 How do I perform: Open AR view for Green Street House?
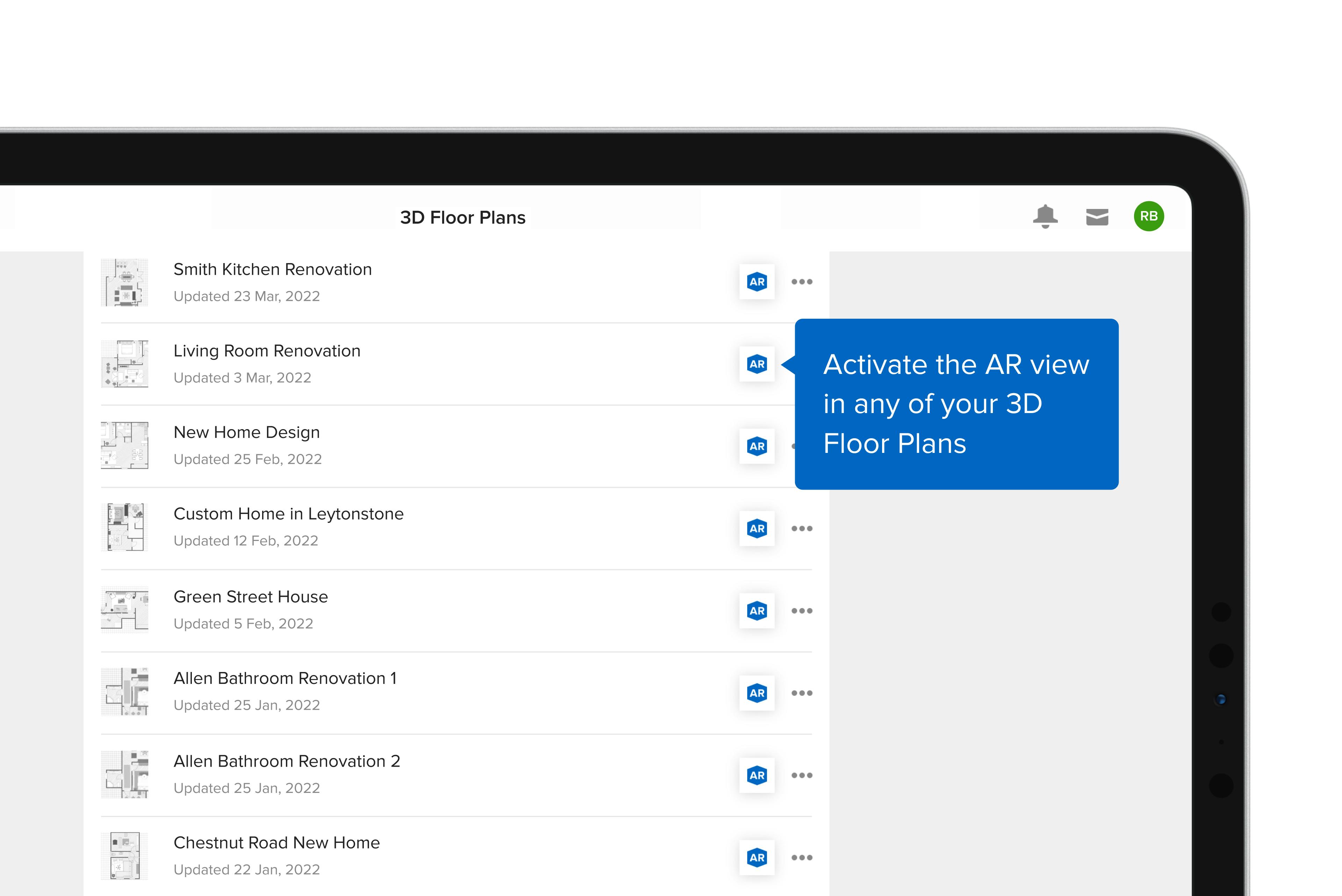point(756,611)
